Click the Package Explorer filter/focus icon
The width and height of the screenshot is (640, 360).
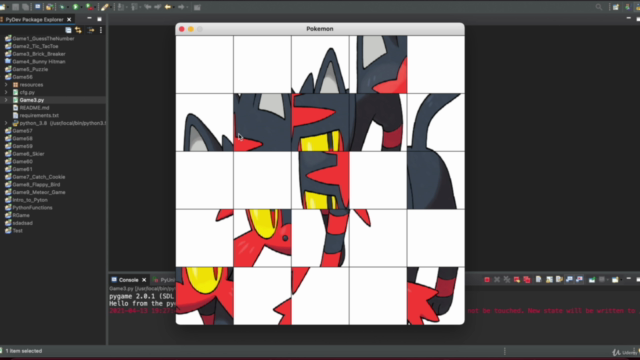(91, 30)
